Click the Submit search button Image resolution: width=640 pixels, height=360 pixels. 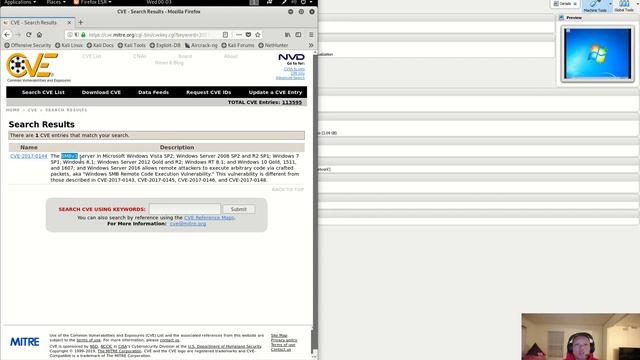coord(239,209)
